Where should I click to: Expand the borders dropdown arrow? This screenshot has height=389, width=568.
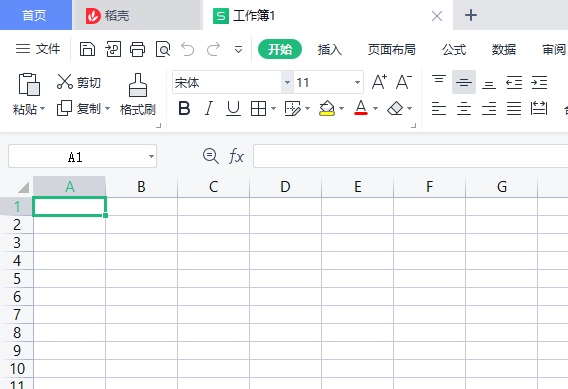click(273, 108)
